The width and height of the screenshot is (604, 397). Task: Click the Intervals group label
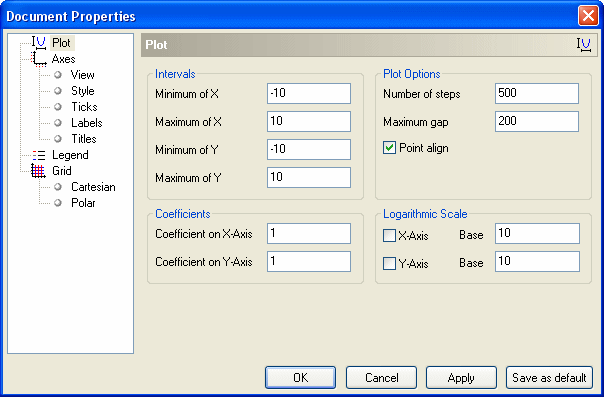click(x=175, y=74)
